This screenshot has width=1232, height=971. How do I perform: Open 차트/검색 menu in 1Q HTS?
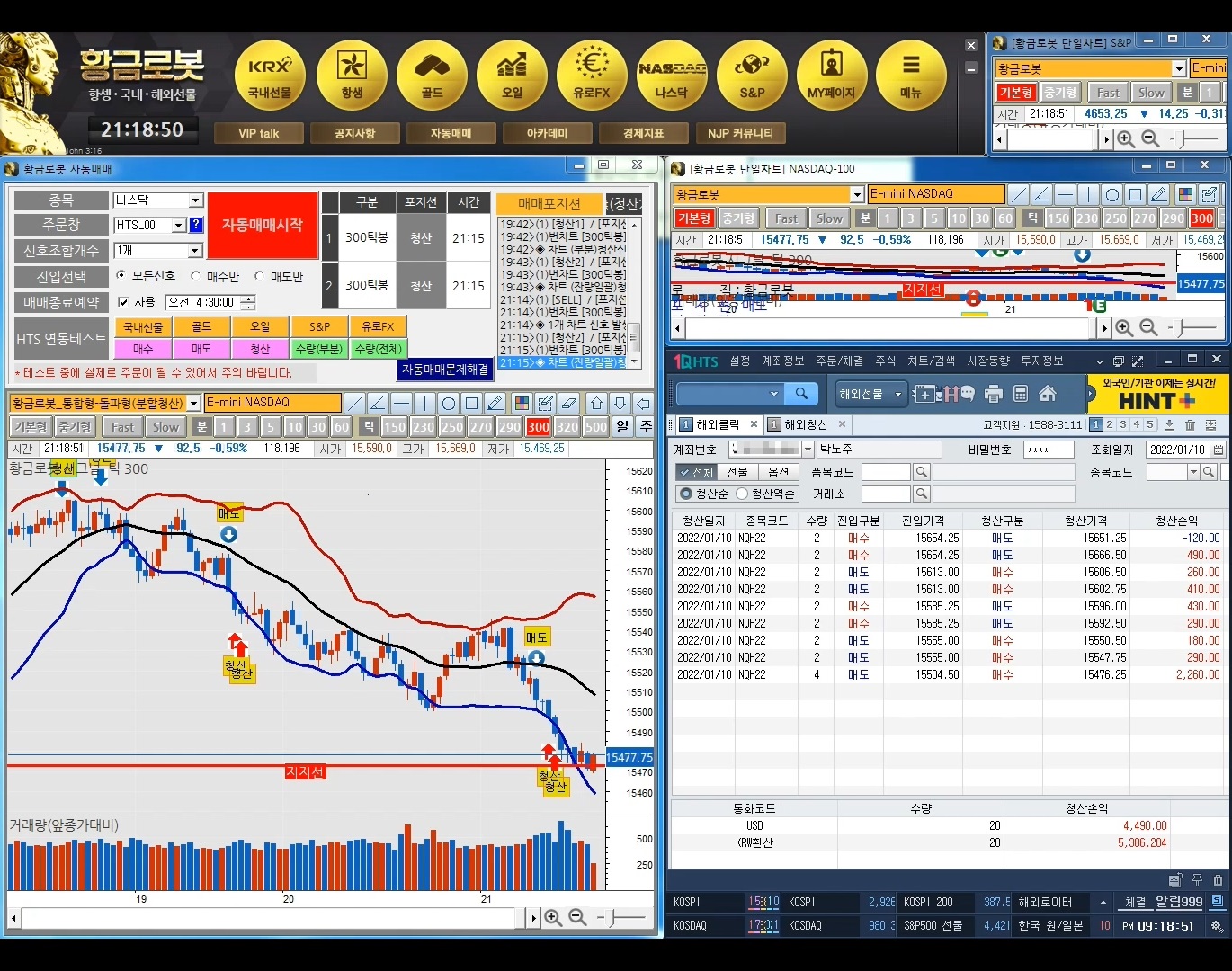(x=931, y=361)
